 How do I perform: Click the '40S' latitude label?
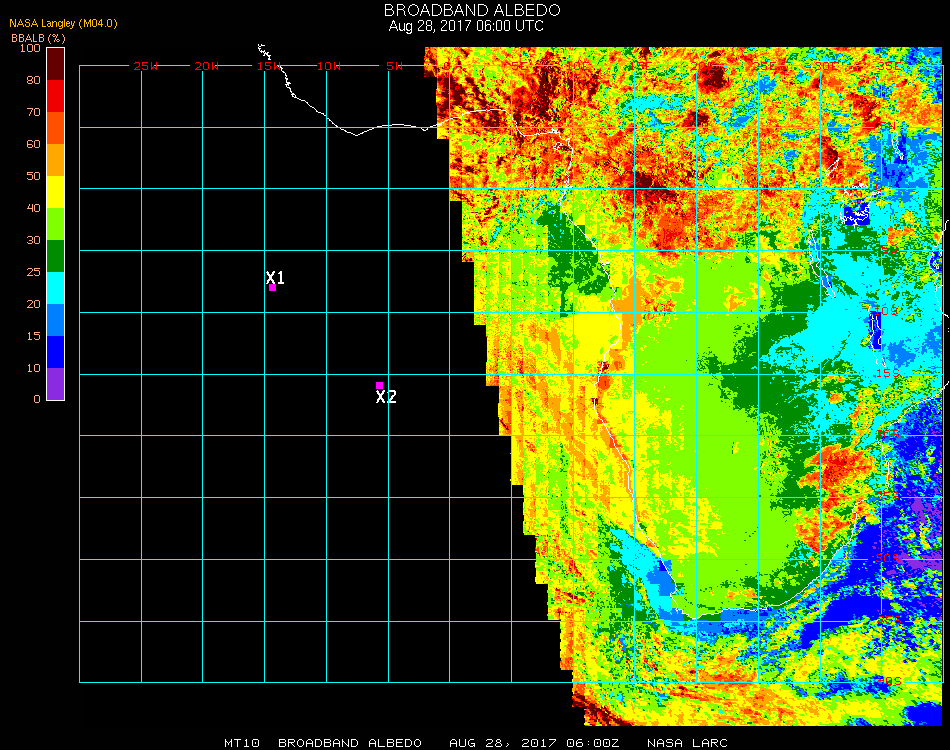click(x=889, y=682)
